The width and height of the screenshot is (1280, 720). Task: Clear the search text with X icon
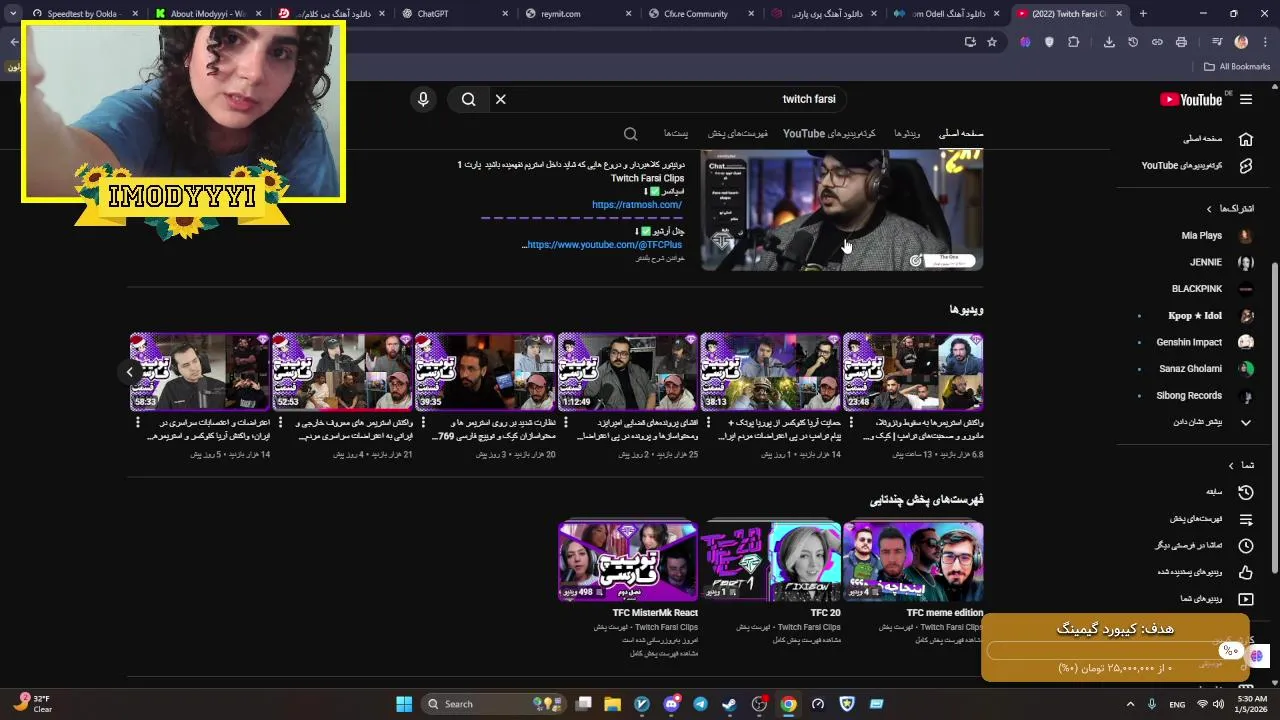[501, 99]
